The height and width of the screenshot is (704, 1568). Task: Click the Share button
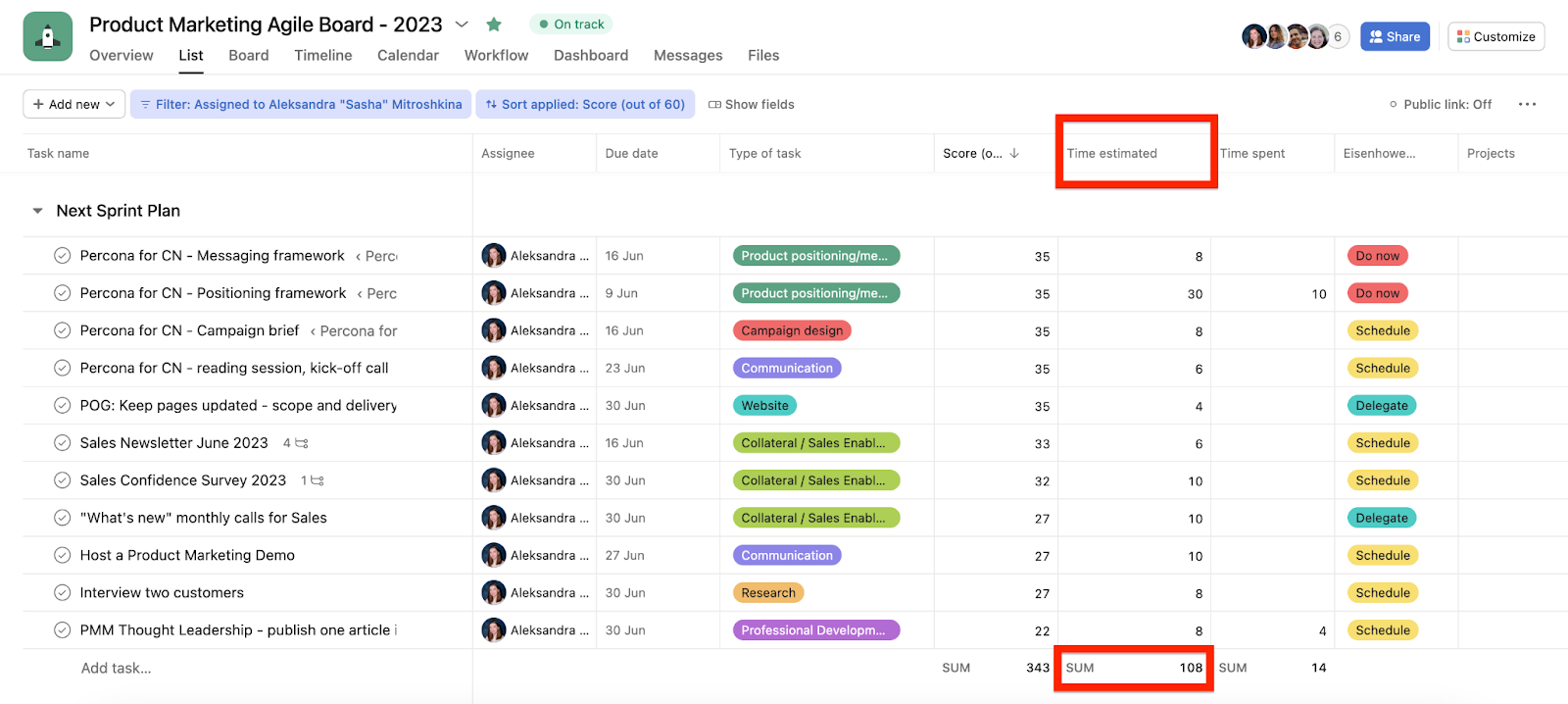[x=1395, y=36]
